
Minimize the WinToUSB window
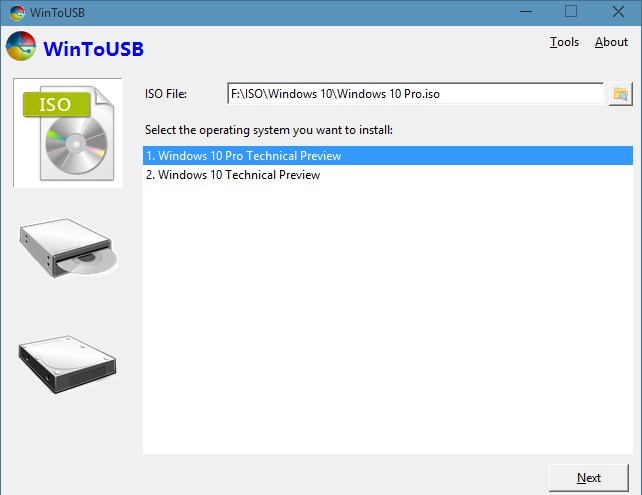(524, 12)
